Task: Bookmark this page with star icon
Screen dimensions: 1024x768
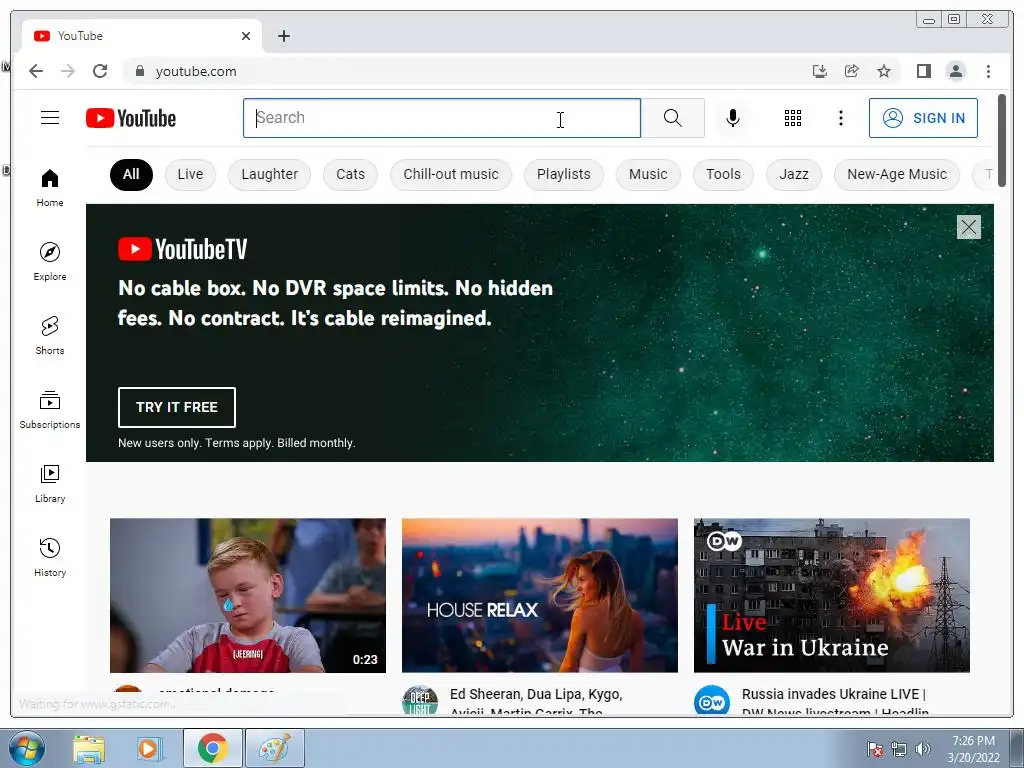Action: click(884, 71)
